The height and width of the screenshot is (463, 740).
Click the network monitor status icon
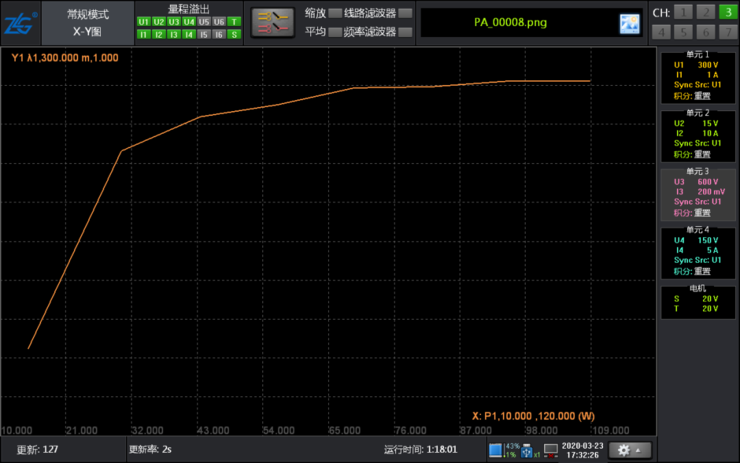coord(551,450)
